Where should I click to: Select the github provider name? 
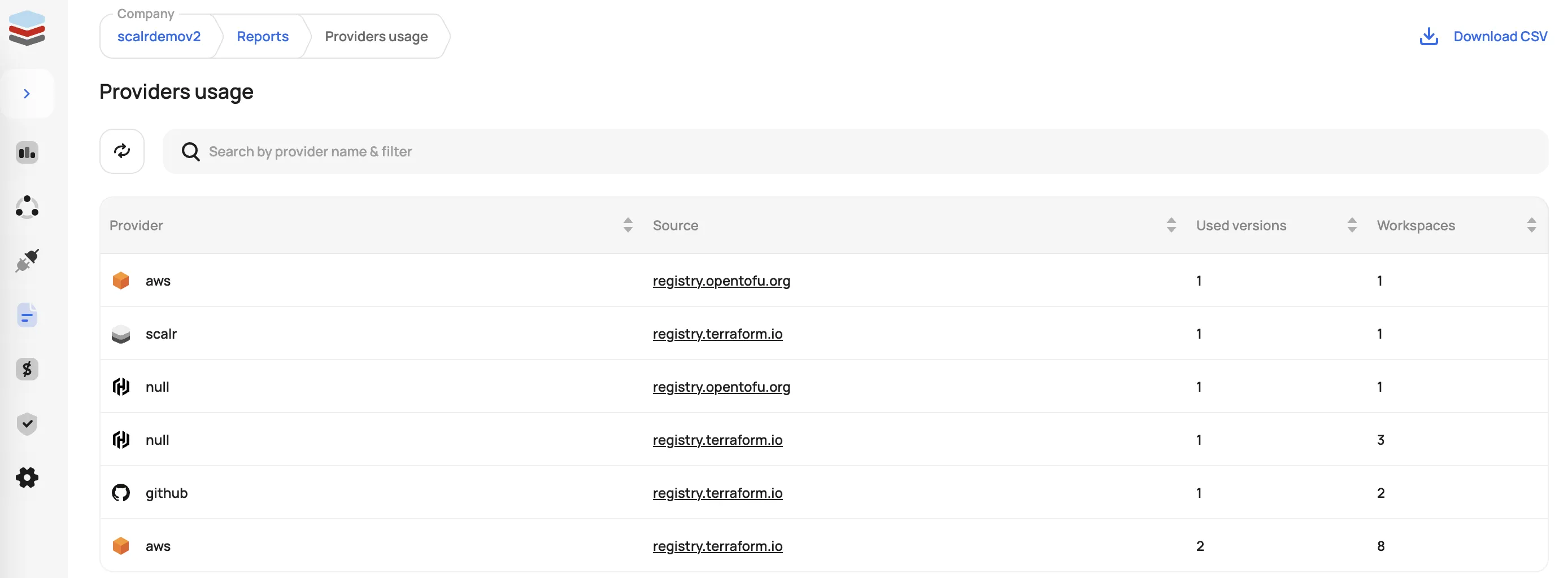[166, 493]
